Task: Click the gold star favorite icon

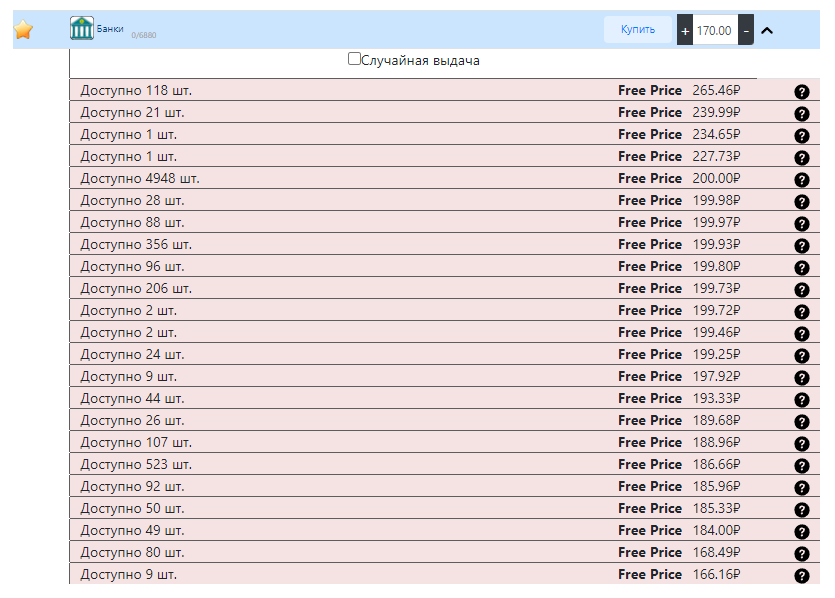Action: pyautogui.click(x=23, y=29)
